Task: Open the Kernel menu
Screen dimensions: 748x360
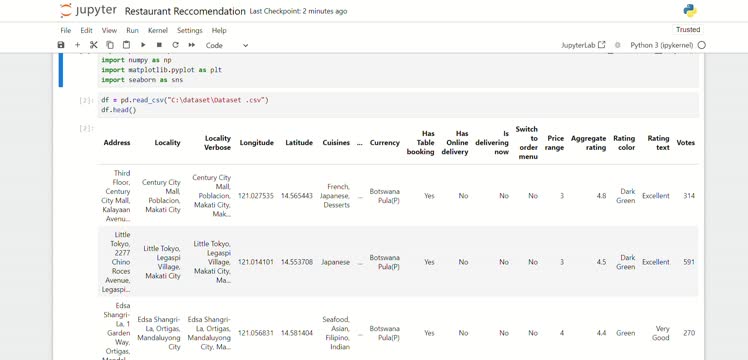Action: [x=158, y=30]
